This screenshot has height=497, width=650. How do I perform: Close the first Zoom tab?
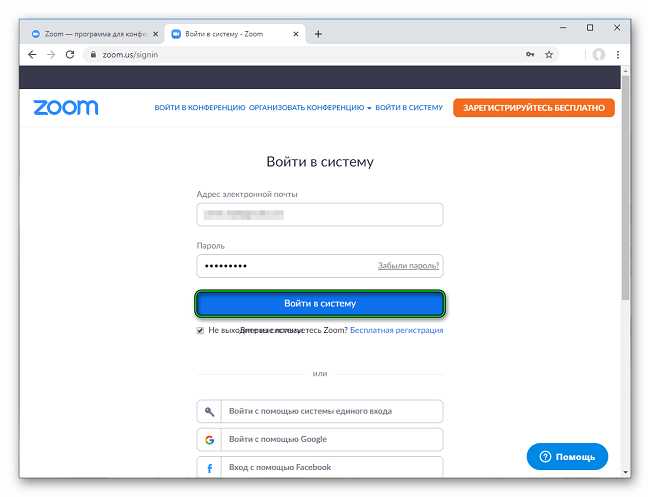(x=155, y=34)
